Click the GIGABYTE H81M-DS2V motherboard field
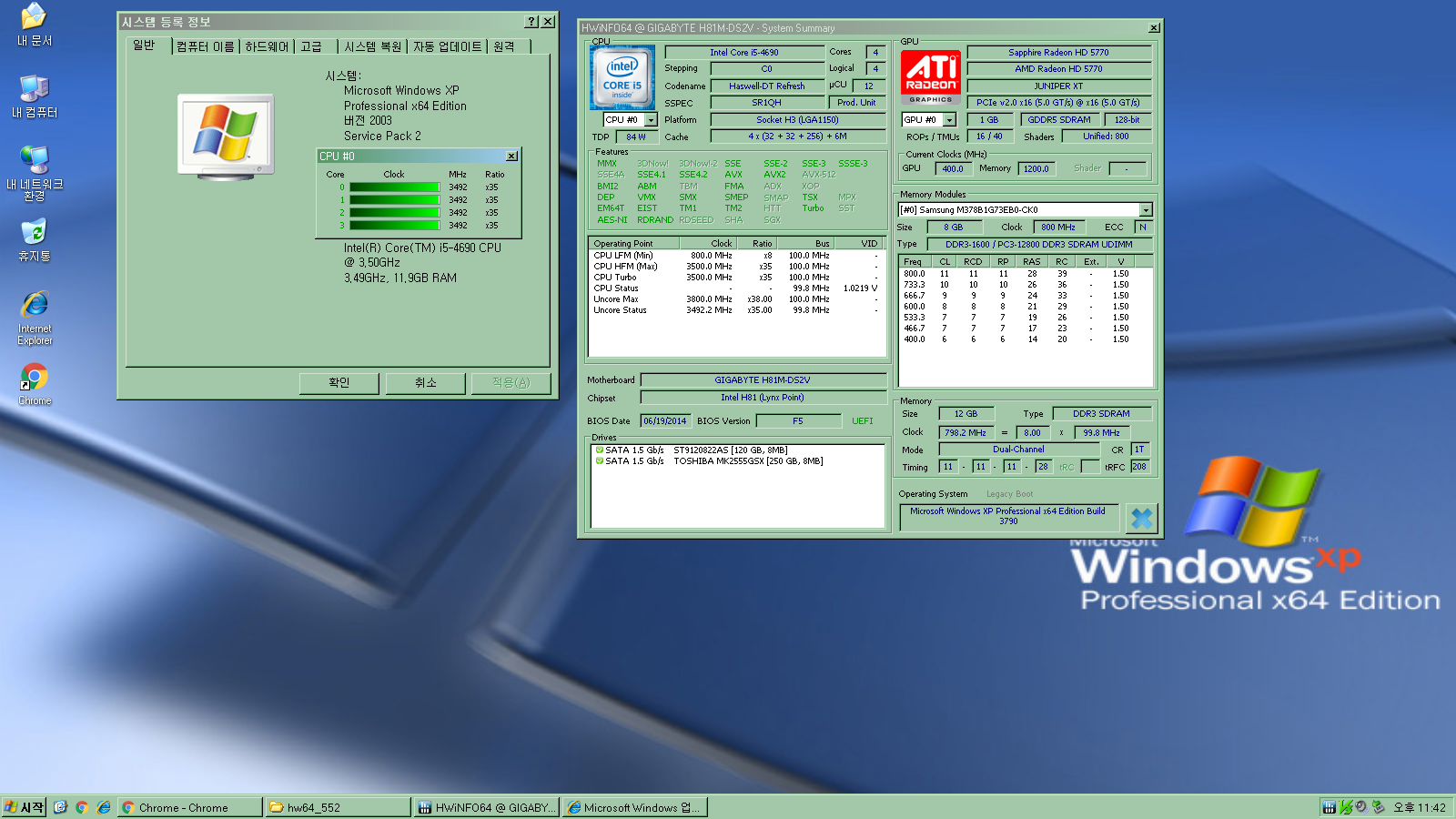 [763, 380]
